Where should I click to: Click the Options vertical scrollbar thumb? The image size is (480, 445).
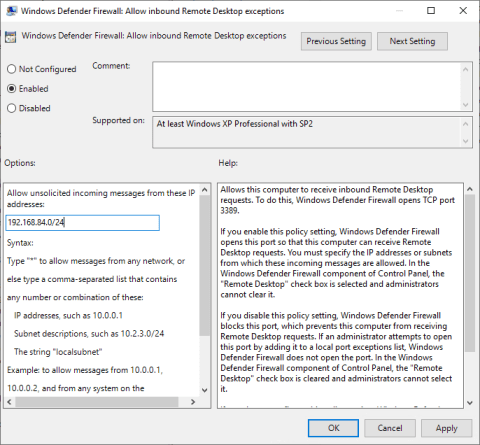[x=205, y=265]
